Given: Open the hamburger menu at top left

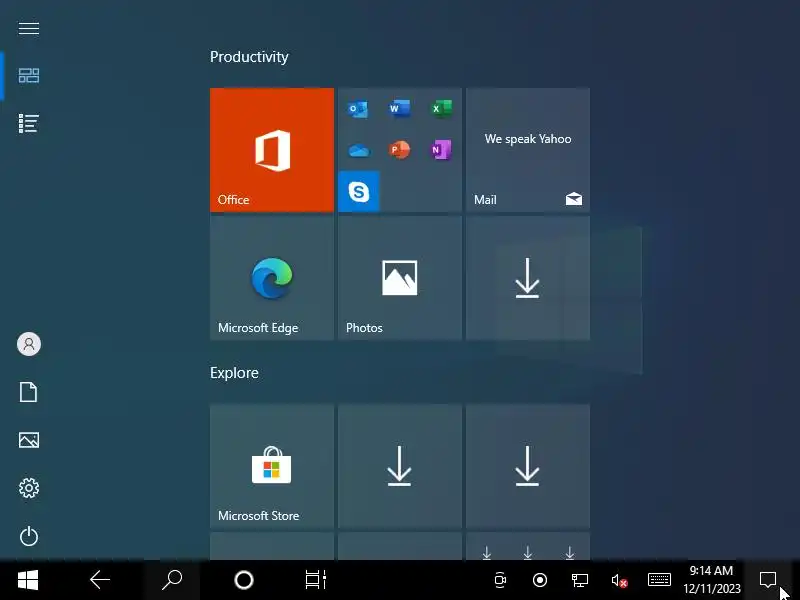Looking at the screenshot, I should click(x=29, y=28).
